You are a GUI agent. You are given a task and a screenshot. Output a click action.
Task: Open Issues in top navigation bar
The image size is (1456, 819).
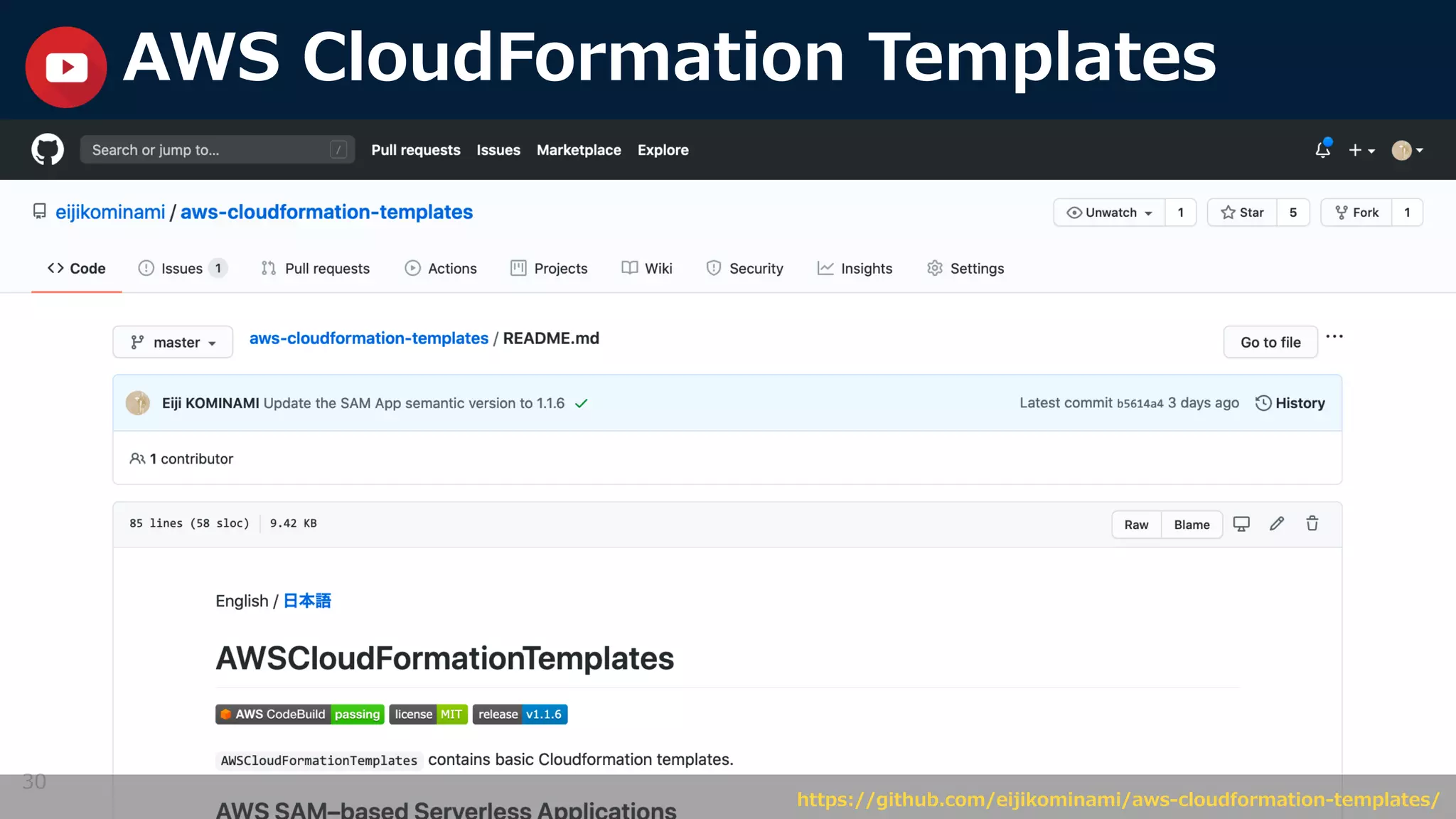pos(498,150)
